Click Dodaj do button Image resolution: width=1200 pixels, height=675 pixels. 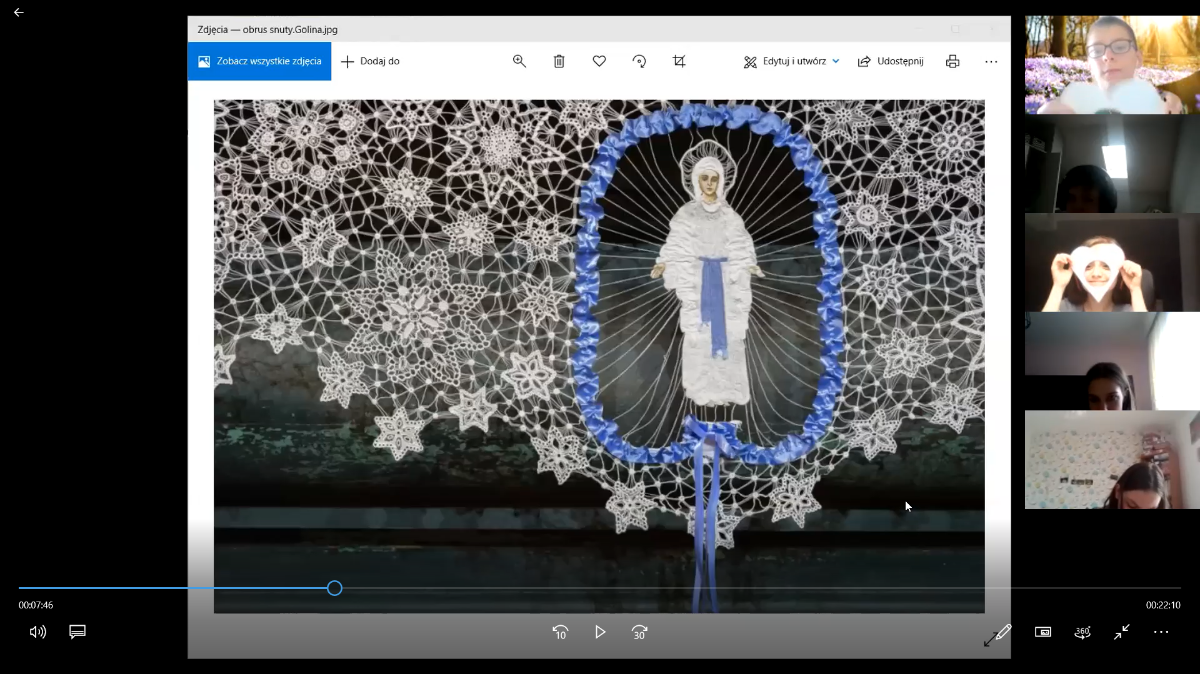click(370, 61)
